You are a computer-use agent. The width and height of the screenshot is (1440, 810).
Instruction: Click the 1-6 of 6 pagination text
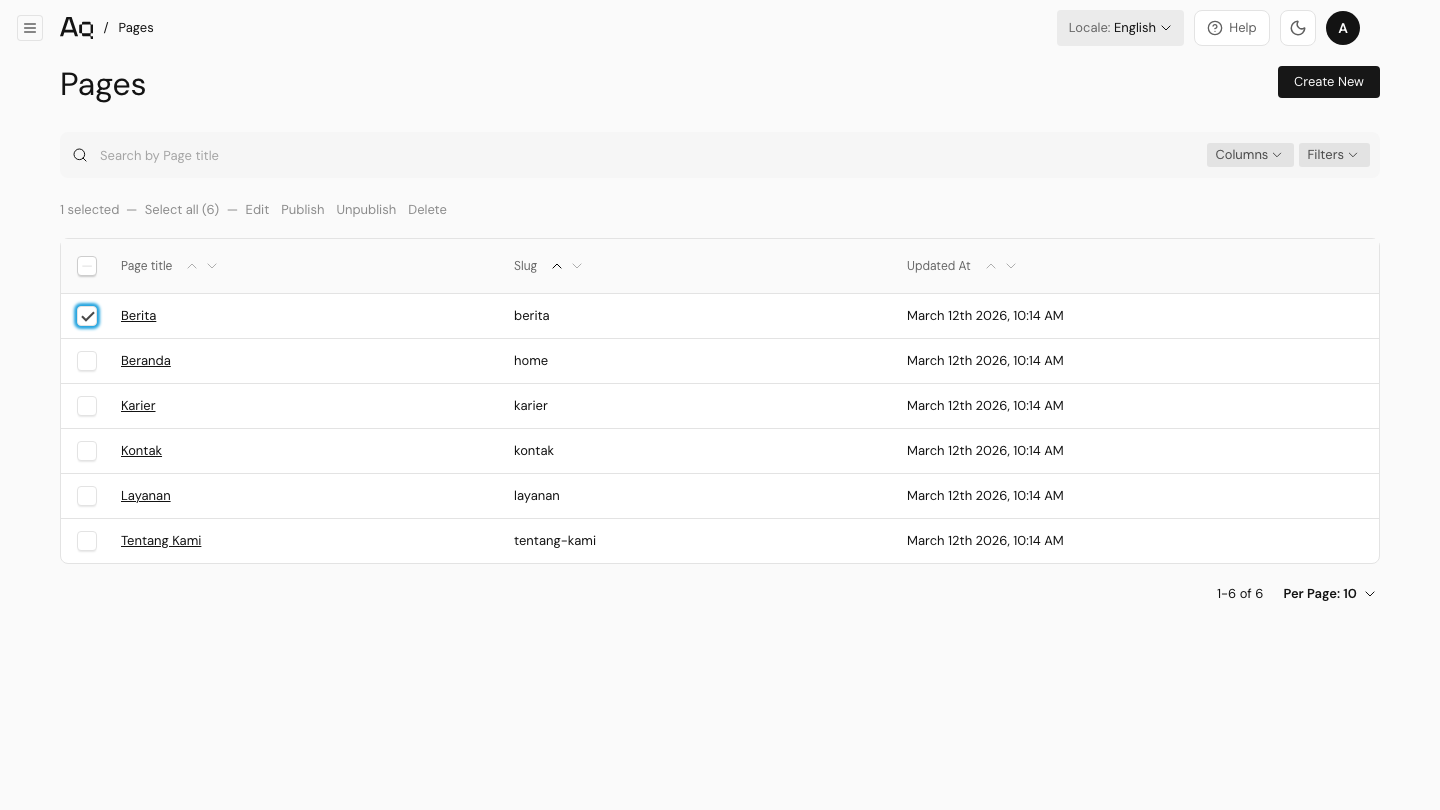[1240, 594]
